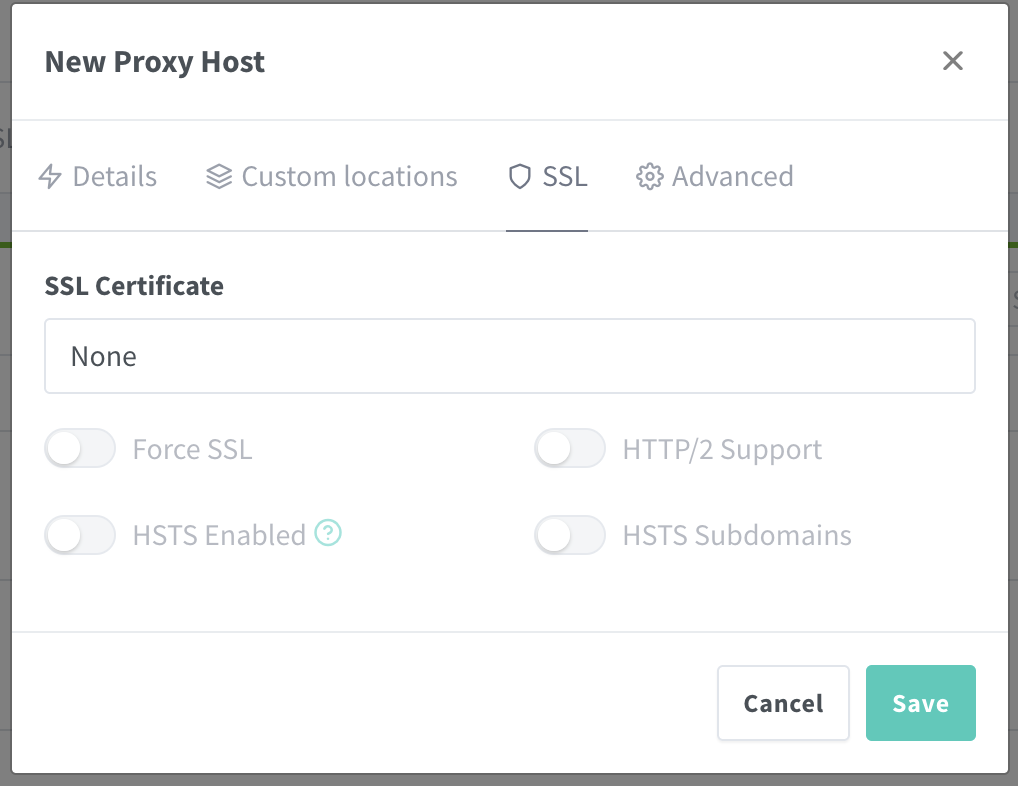Enable HSTS Subdomains switch
This screenshot has width=1018, height=786.
click(570, 535)
